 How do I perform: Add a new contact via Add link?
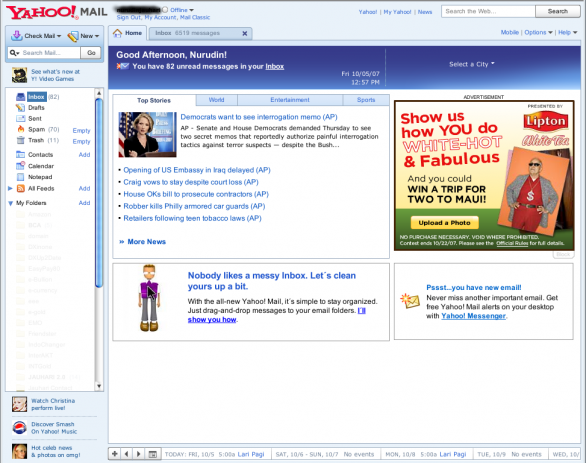84,154
